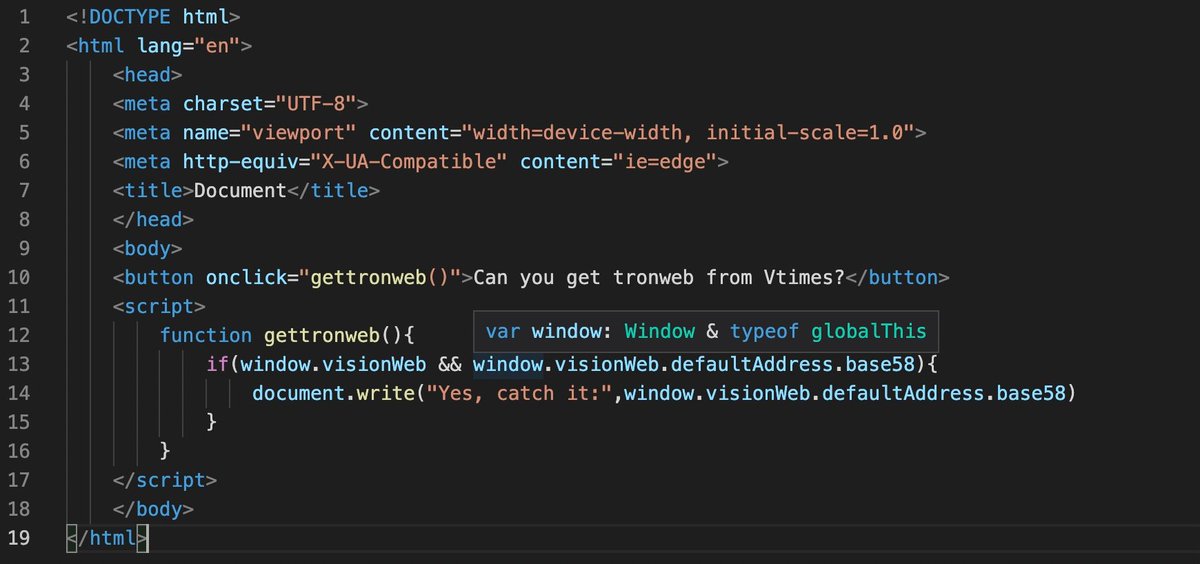The height and width of the screenshot is (564, 1200).
Task: Click line number 1 in the gutter
Action: (24, 17)
